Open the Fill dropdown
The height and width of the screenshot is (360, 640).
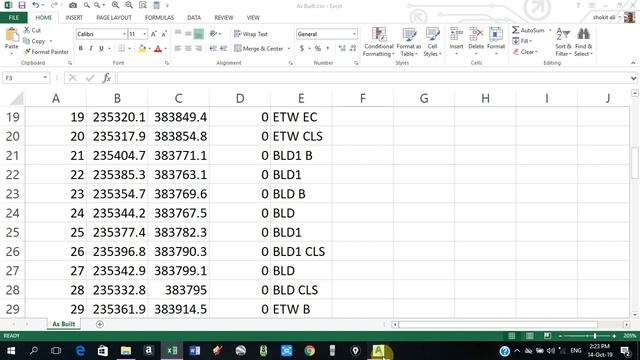(522, 41)
